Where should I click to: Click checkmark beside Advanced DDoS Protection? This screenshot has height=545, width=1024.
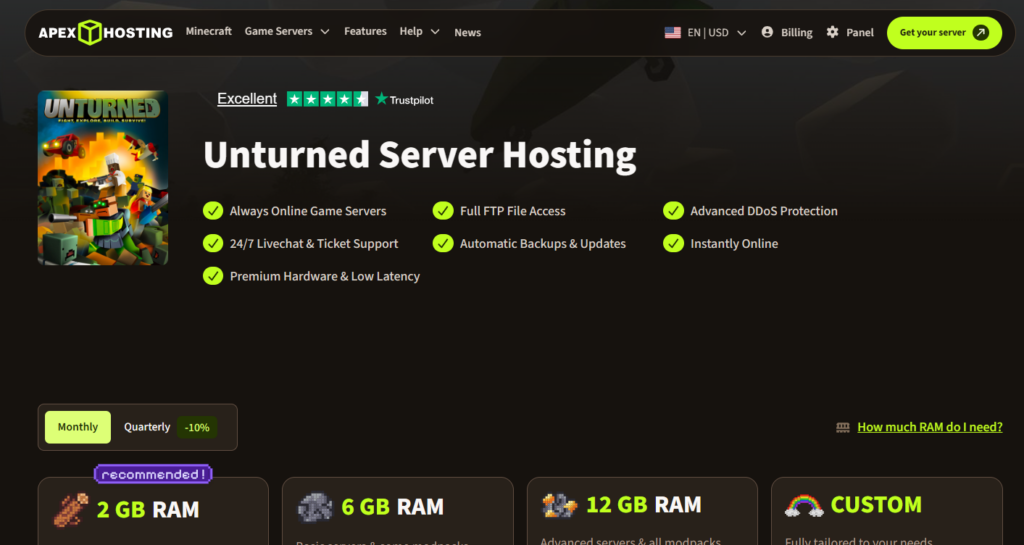(x=673, y=211)
